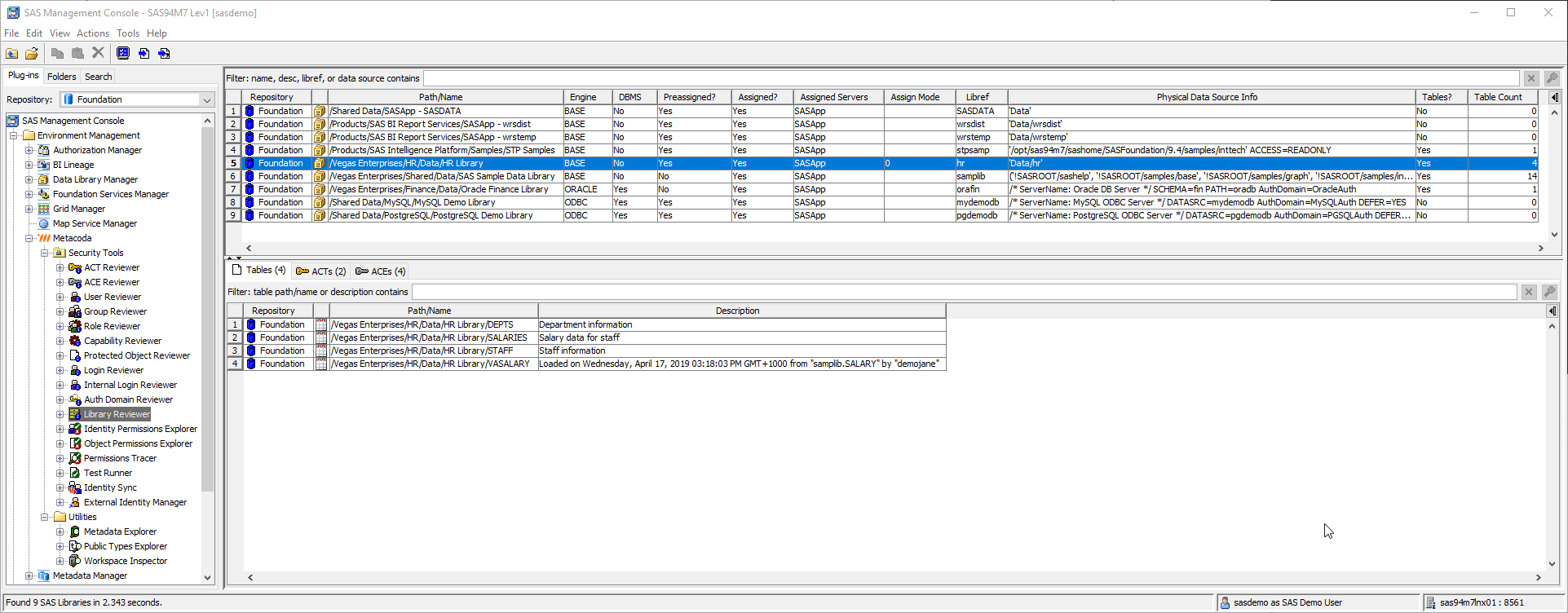Click column chooser icon beside Description header
1568x613 pixels.
point(1553,311)
